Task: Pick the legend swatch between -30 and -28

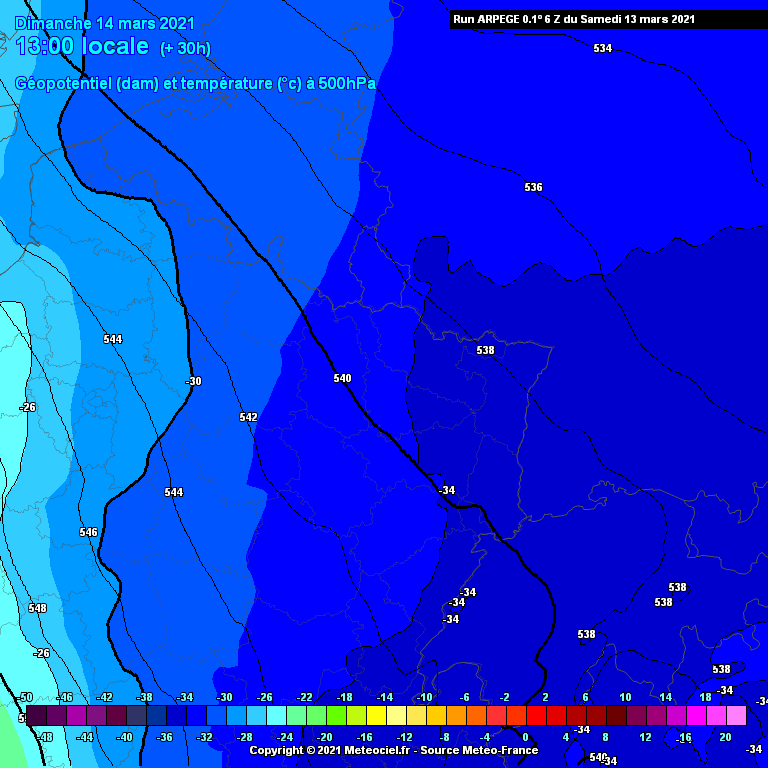Action: (x=236, y=715)
